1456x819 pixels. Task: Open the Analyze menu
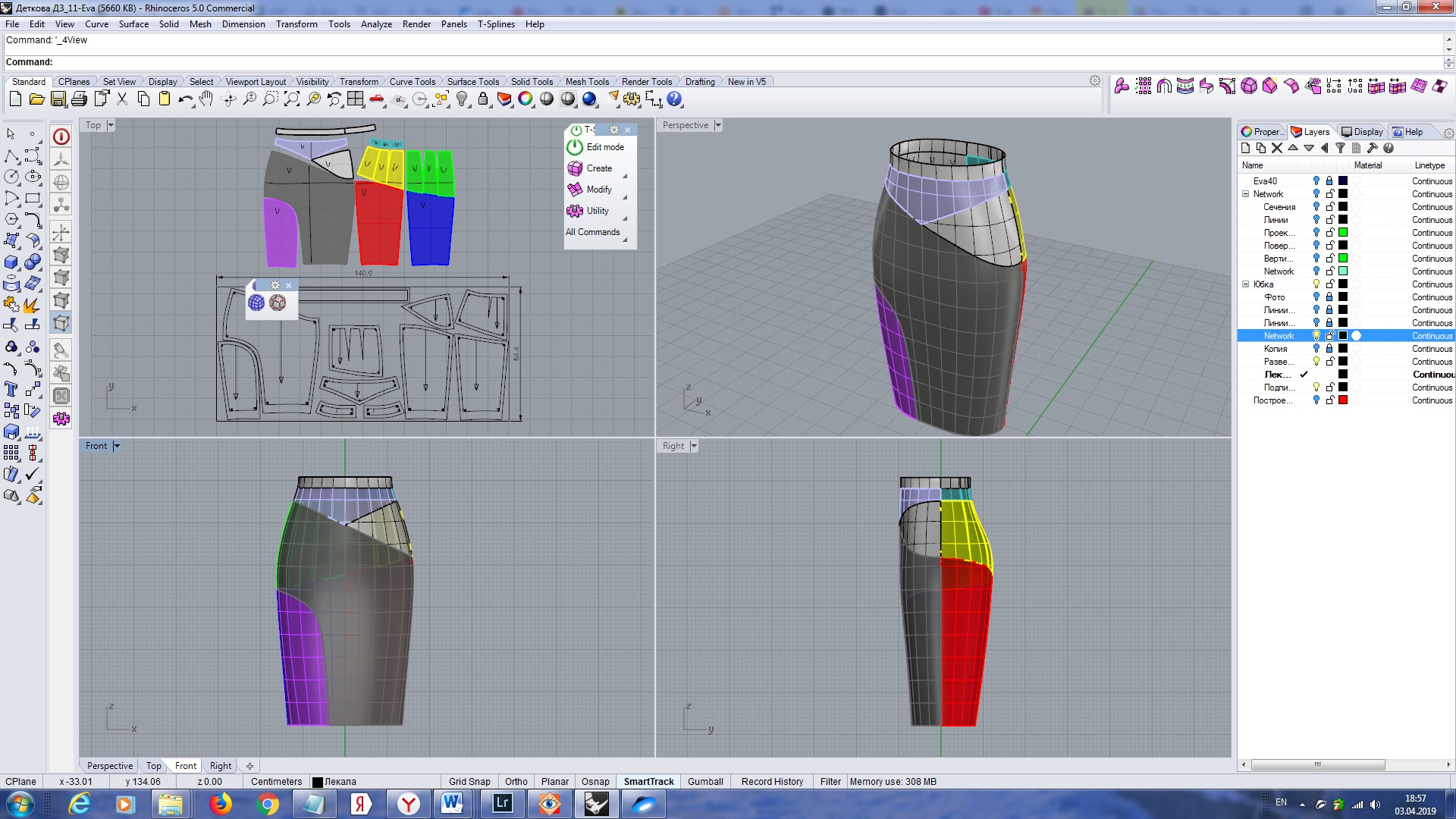(x=376, y=24)
